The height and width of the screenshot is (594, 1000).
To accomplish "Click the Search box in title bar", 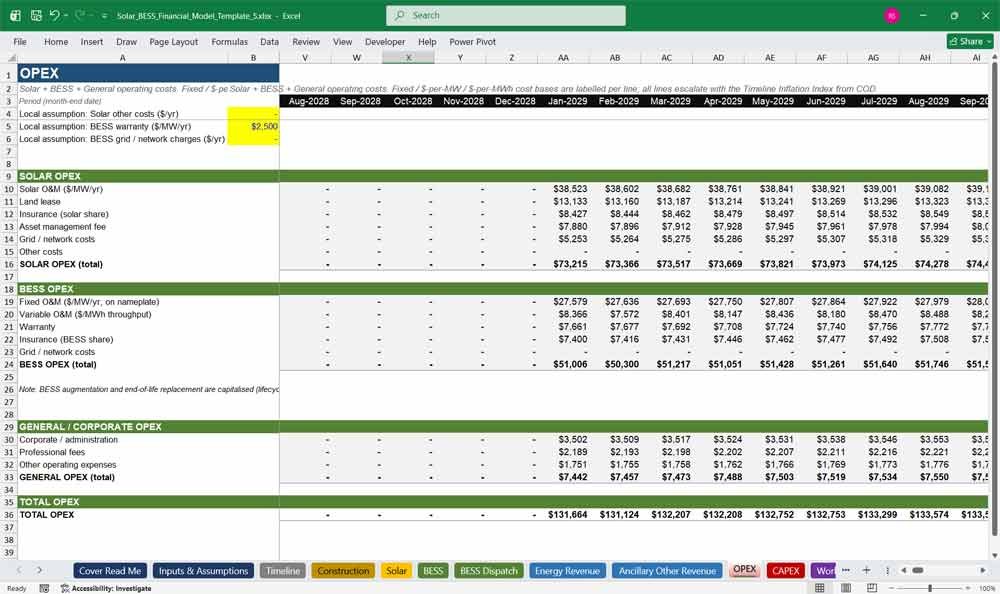I will [505, 15].
